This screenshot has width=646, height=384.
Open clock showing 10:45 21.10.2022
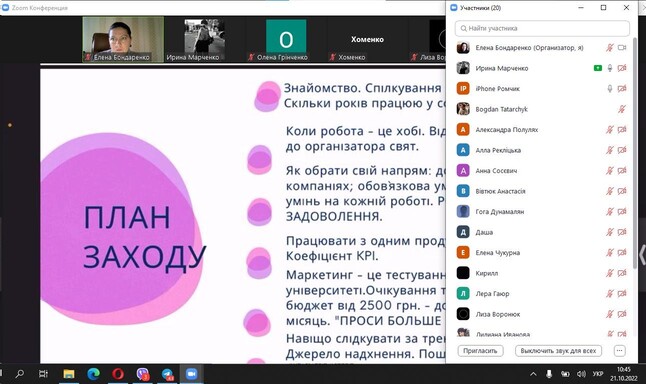624,374
